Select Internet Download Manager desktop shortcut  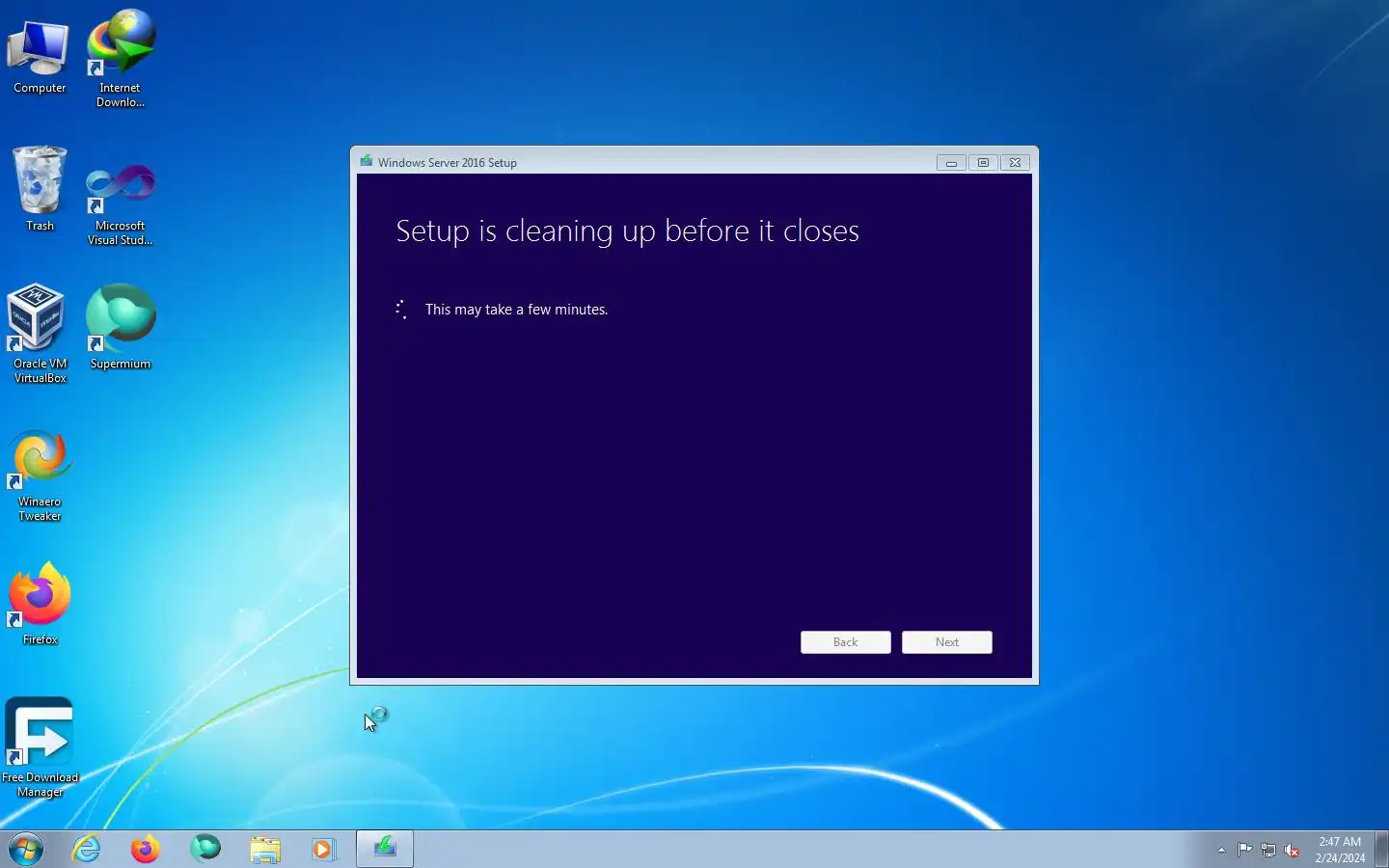(121, 58)
